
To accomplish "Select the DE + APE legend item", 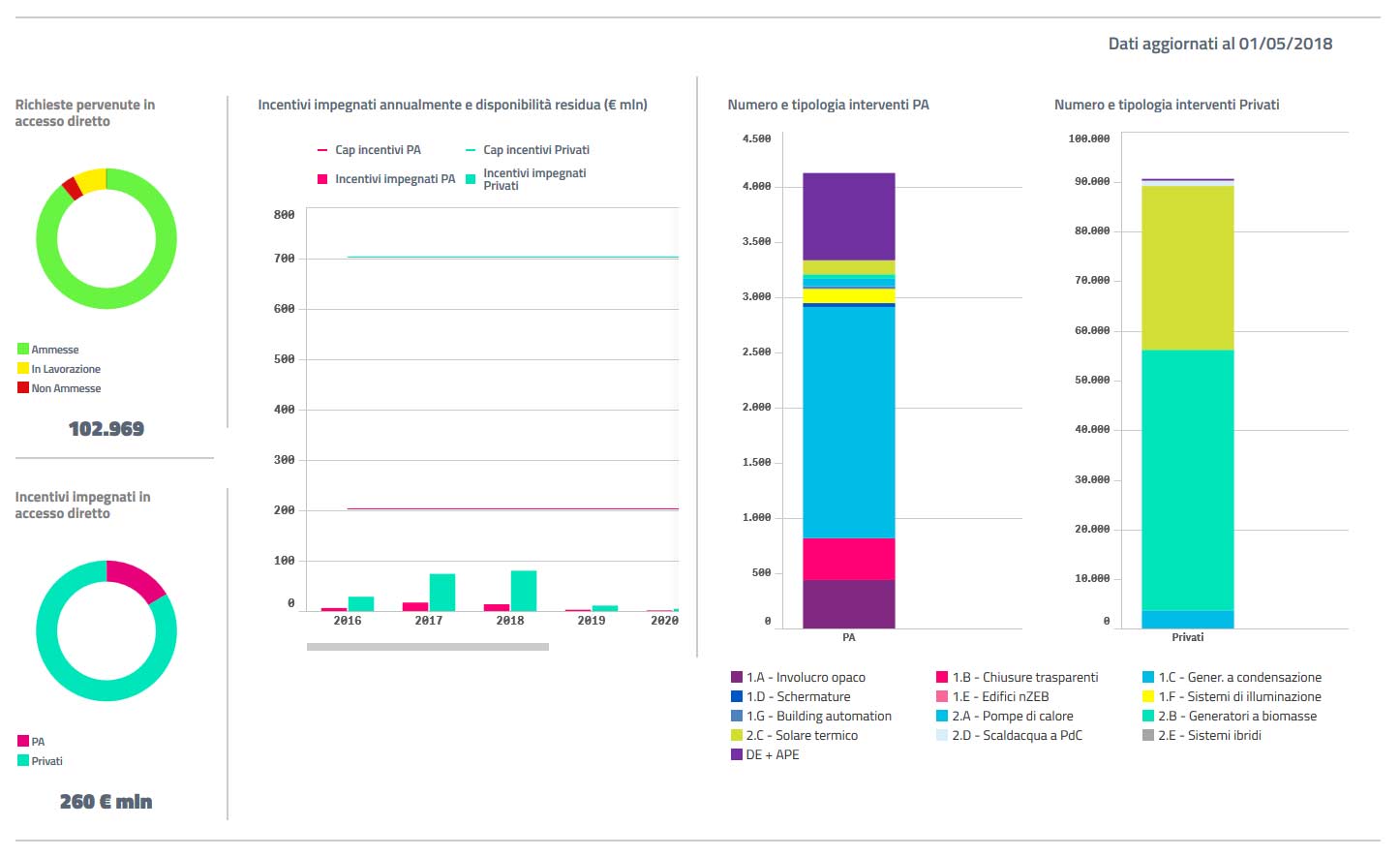I will [765, 755].
